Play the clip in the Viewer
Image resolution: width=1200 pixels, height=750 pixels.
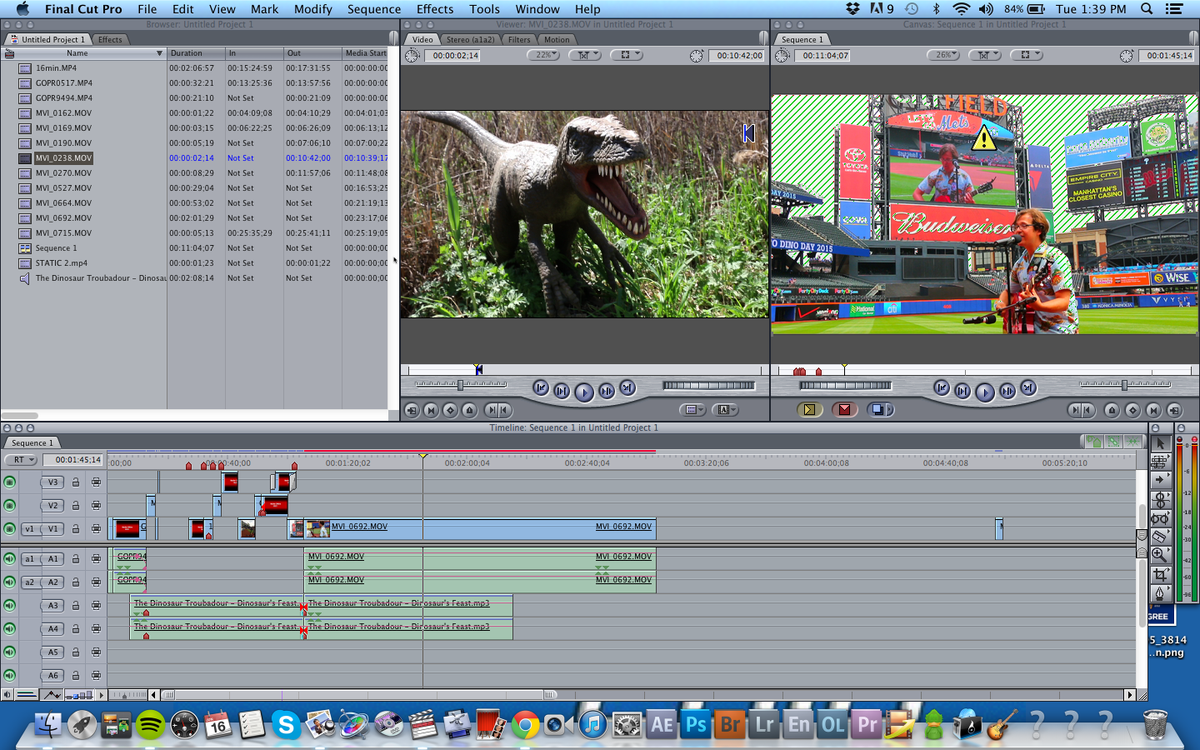[584, 391]
